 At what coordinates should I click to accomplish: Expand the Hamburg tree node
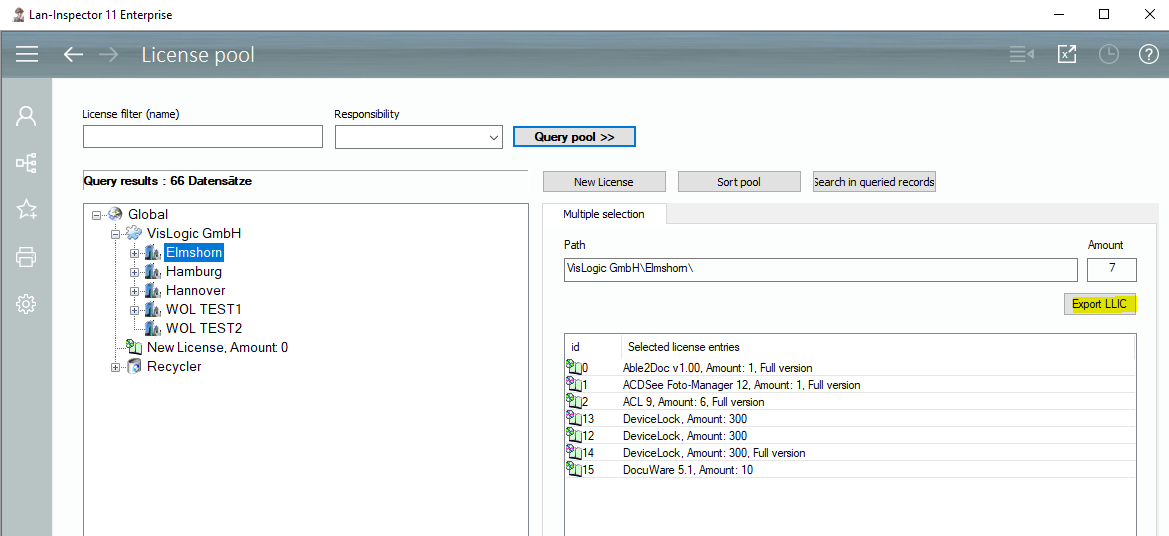[135, 272]
